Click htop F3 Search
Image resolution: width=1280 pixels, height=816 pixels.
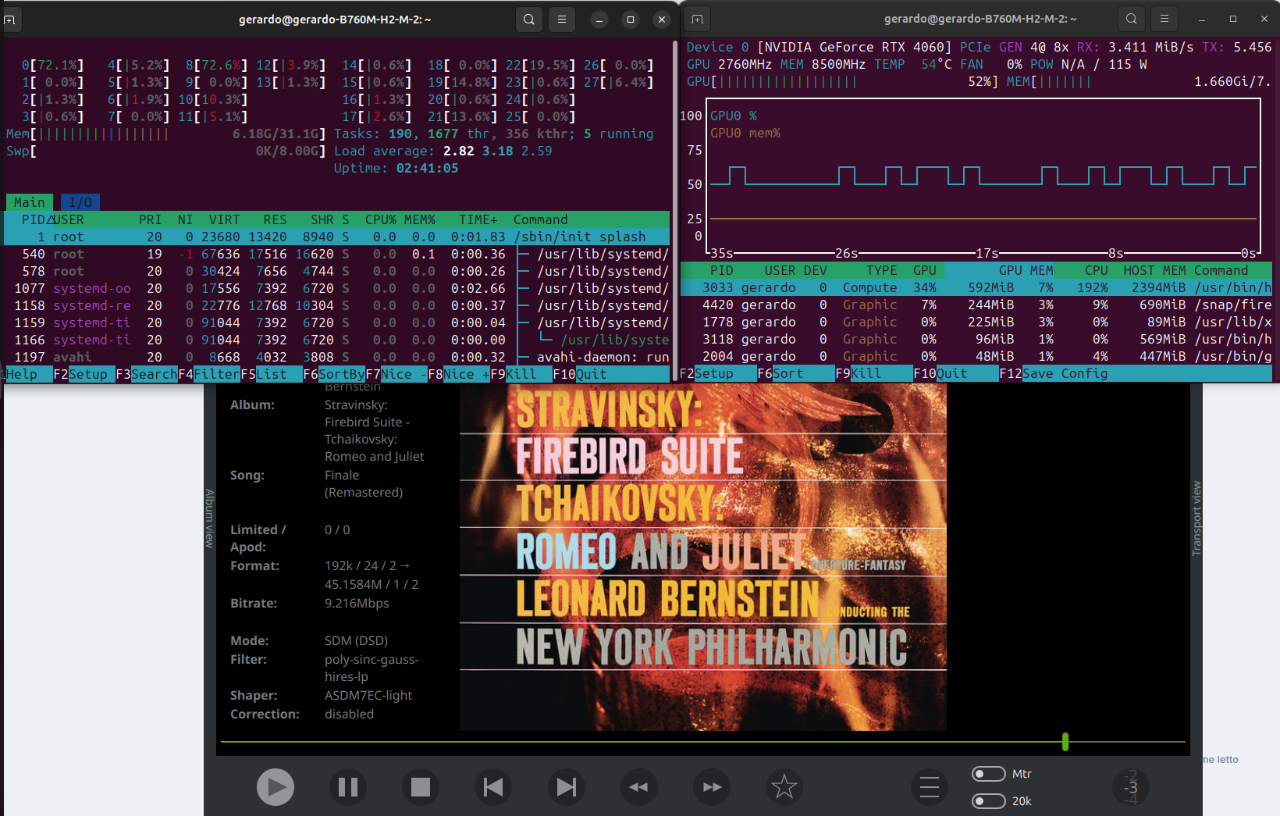pyautogui.click(x=145, y=374)
